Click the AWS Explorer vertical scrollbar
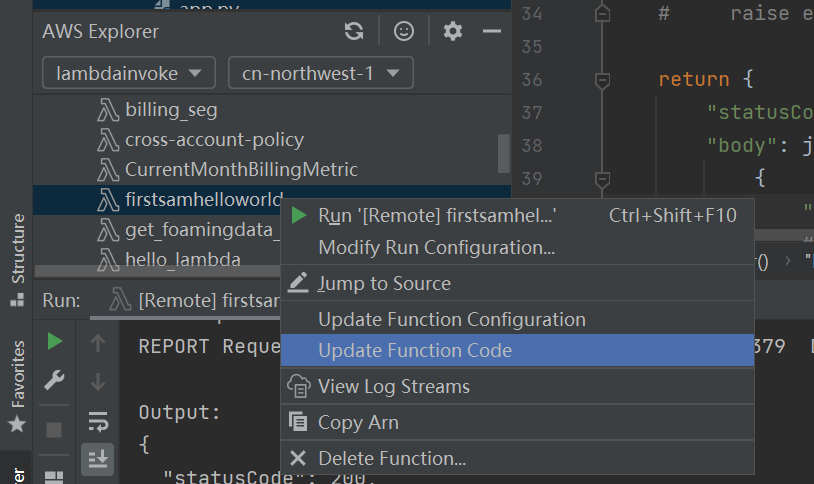This screenshot has height=484, width=814. coord(504,153)
